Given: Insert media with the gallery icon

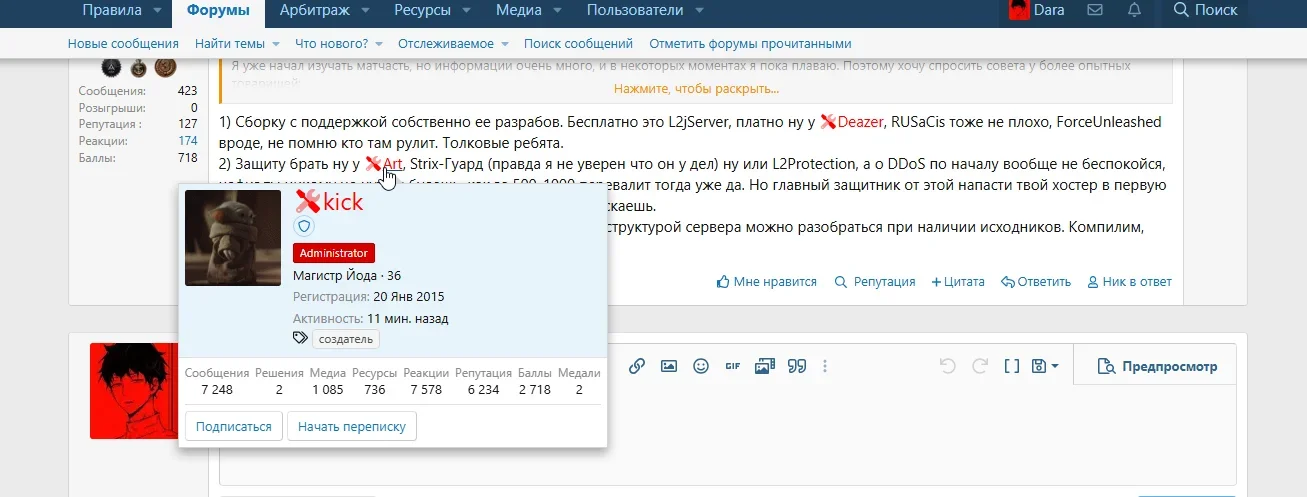Looking at the screenshot, I should pyautogui.click(x=765, y=366).
